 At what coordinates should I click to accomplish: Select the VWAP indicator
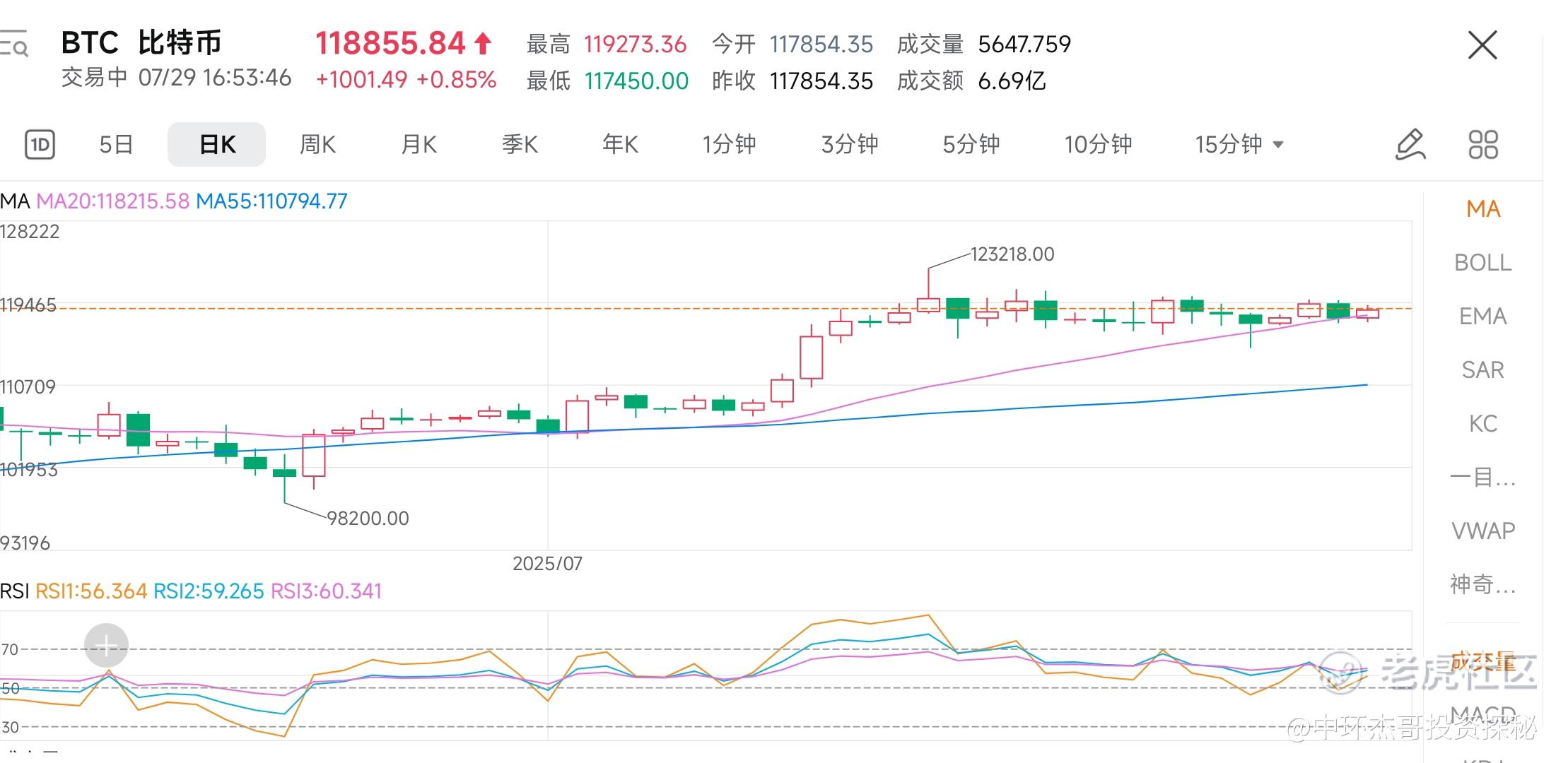tap(1482, 531)
